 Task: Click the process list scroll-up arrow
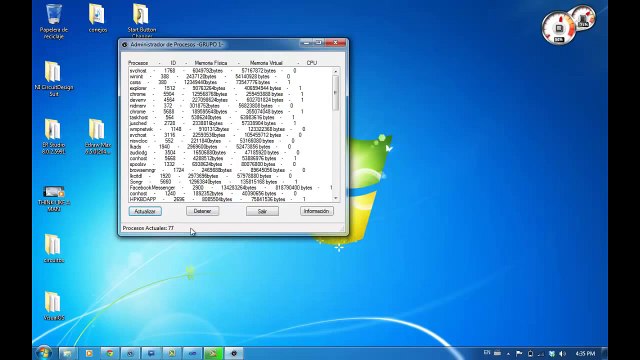[336, 71]
